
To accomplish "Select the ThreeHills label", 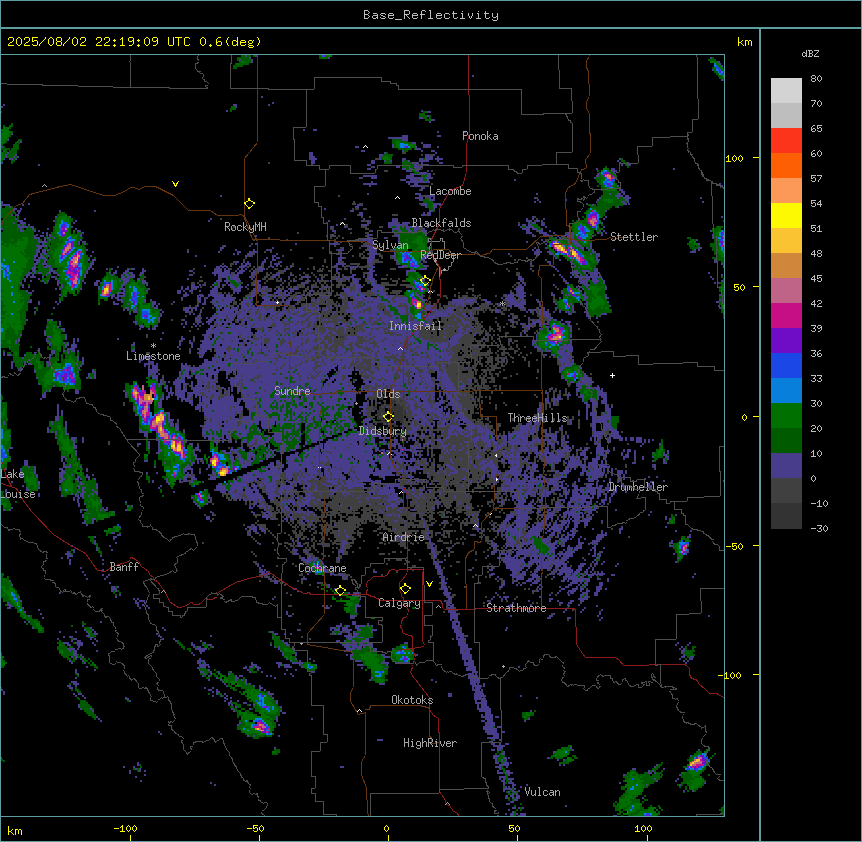I will [537, 418].
